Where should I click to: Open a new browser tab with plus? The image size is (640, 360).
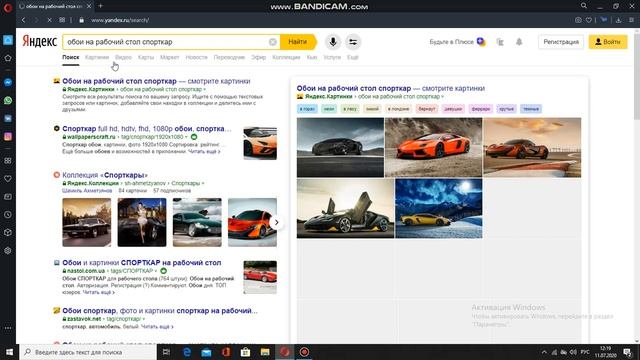[100, 6]
